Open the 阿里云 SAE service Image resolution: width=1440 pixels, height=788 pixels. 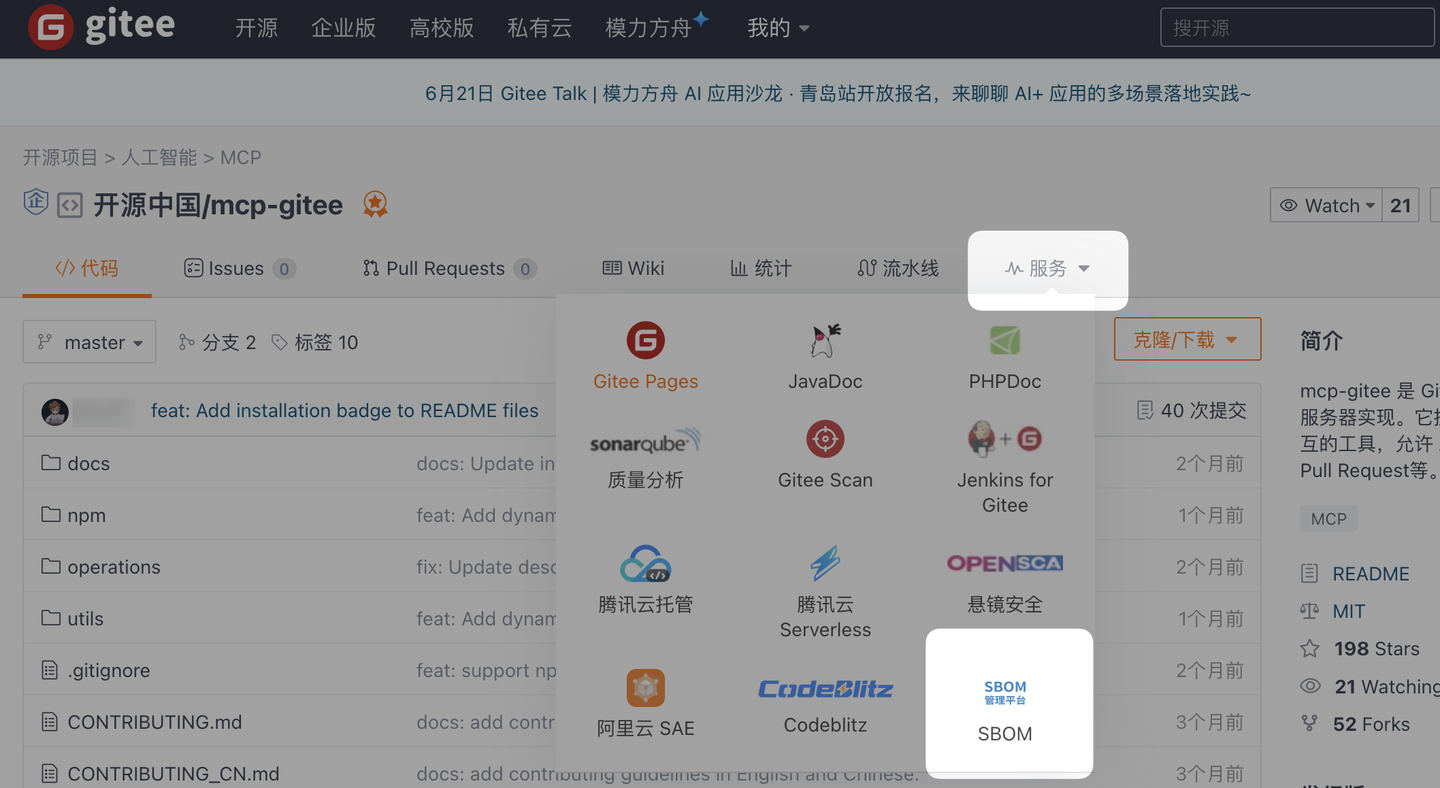pyautogui.click(x=645, y=703)
